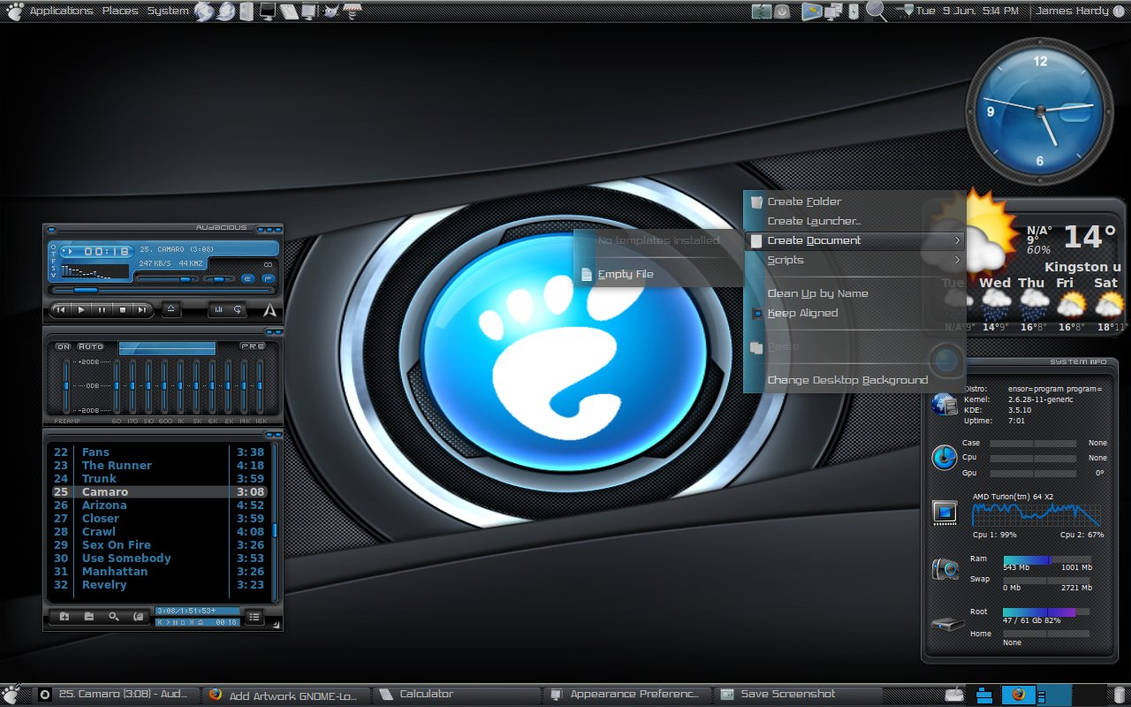Click the magnifier search icon in top panel
This screenshot has width=1131, height=707.
[x=876, y=11]
